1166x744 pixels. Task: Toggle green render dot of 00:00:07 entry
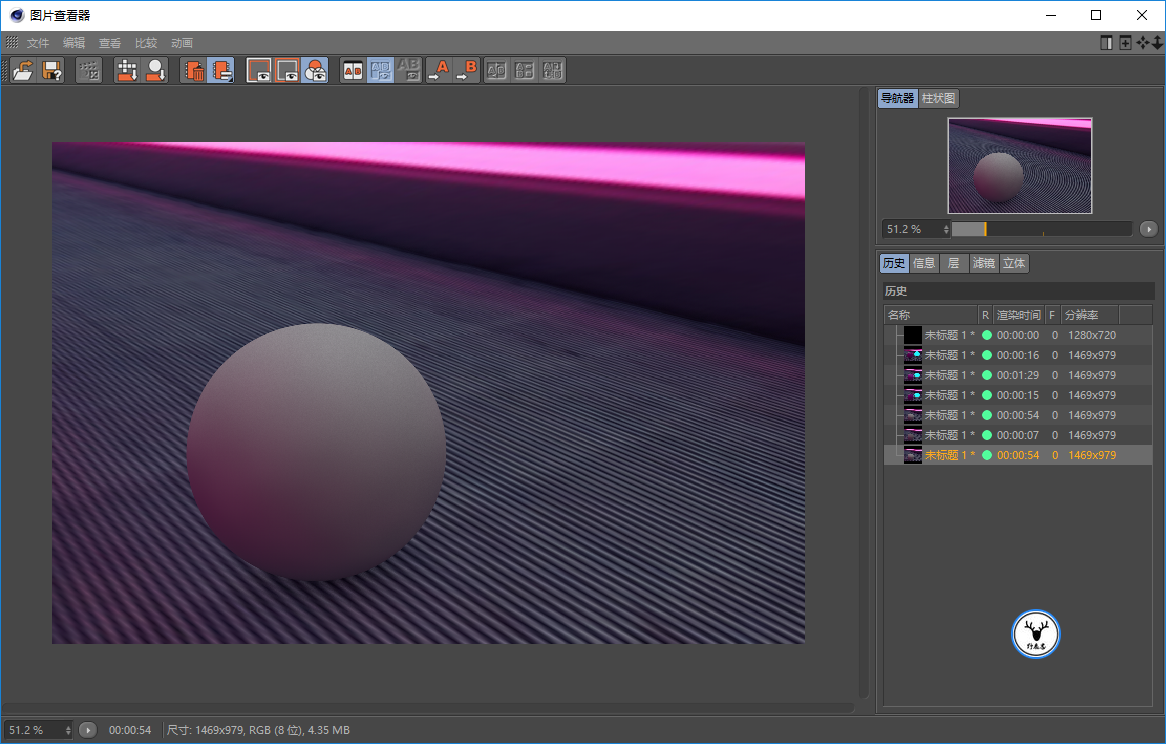pos(986,435)
